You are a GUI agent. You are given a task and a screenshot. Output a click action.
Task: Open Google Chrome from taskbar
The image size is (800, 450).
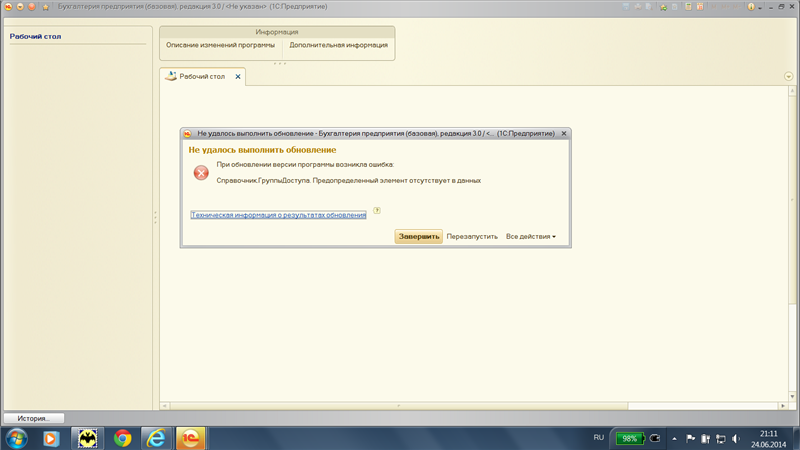(122, 438)
